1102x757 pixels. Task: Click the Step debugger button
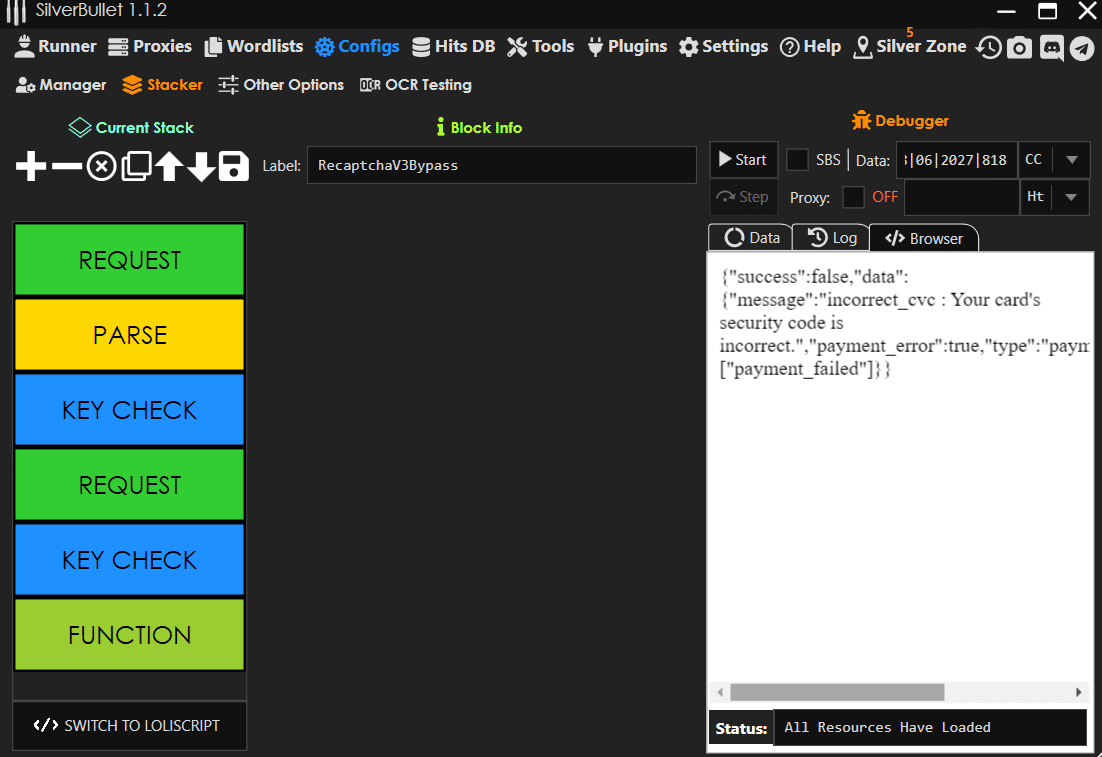tap(744, 197)
